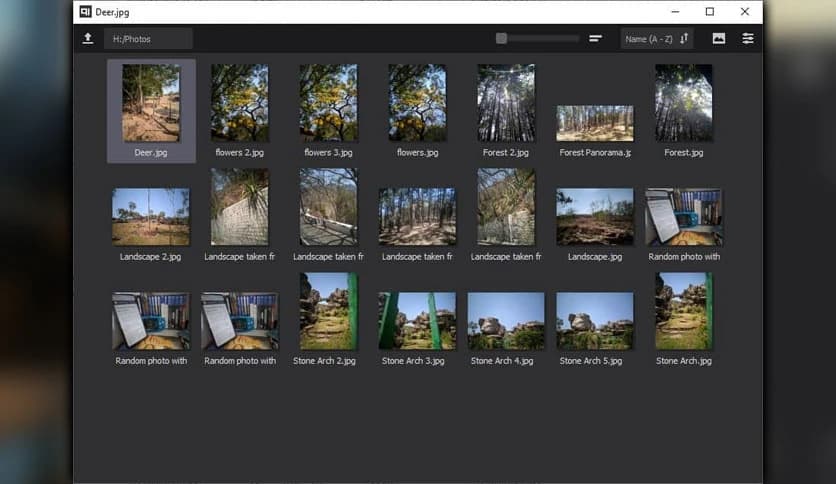
Task: Open the flowers 2.jpg thumbnail
Action: (x=240, y=103)
